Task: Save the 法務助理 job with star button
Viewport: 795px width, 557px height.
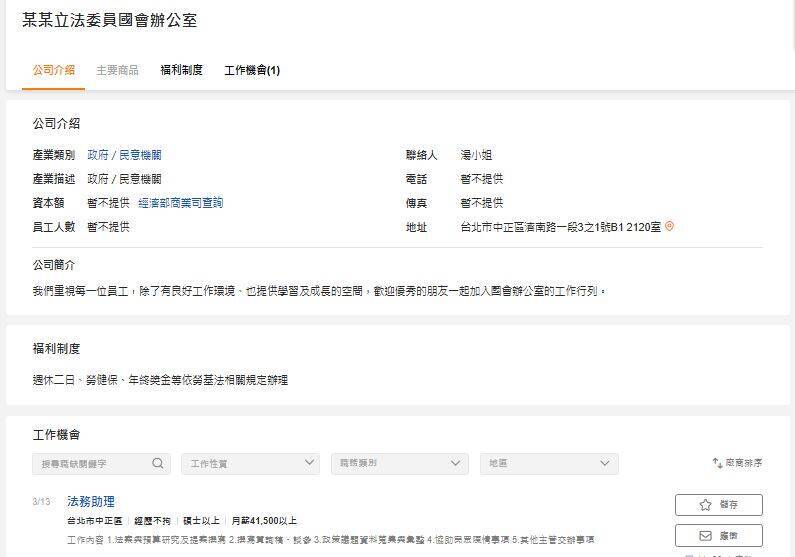Action: click(x=718, y=505)
